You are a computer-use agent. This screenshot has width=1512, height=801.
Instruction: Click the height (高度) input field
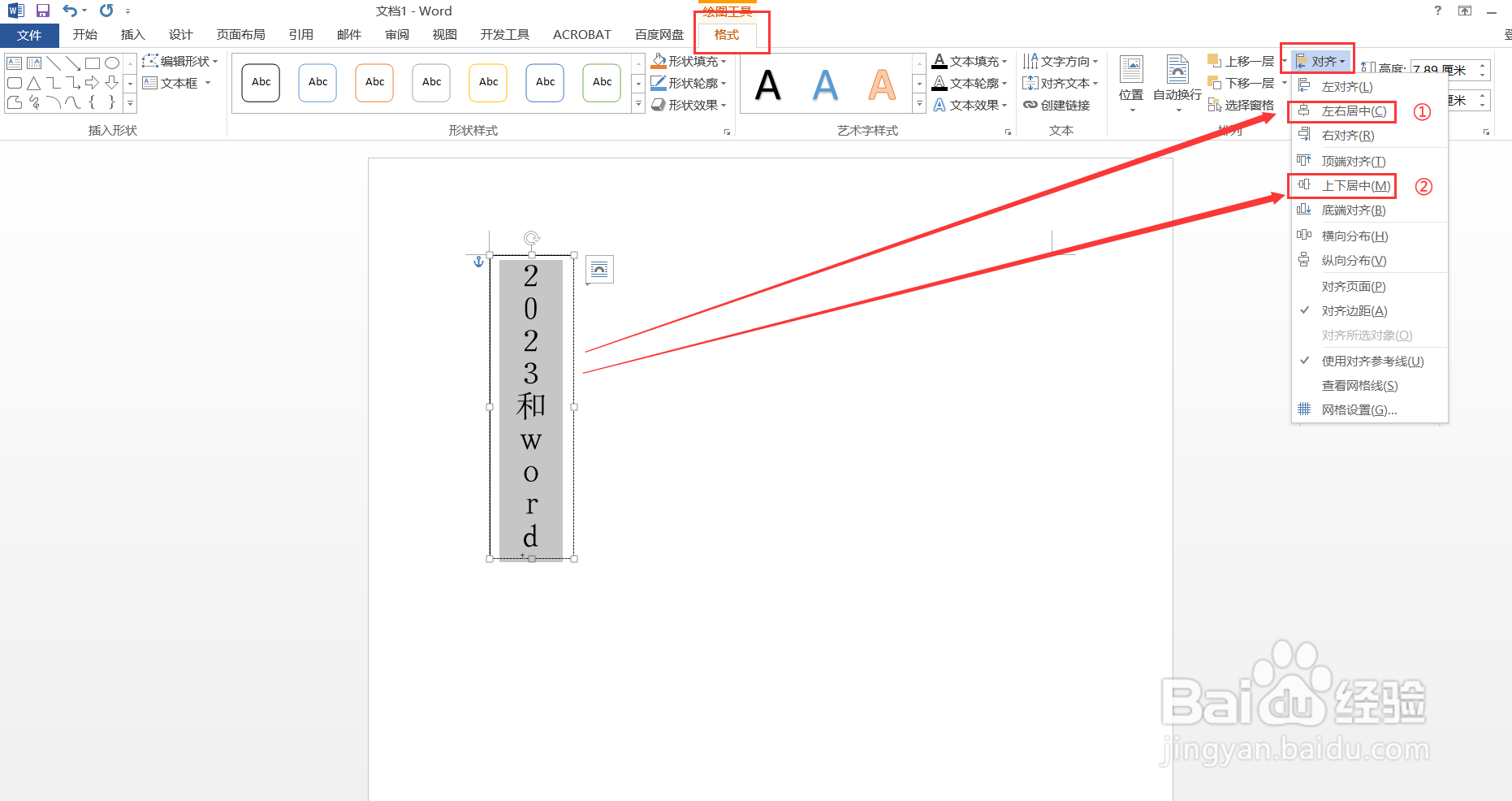coord(1443,70)
